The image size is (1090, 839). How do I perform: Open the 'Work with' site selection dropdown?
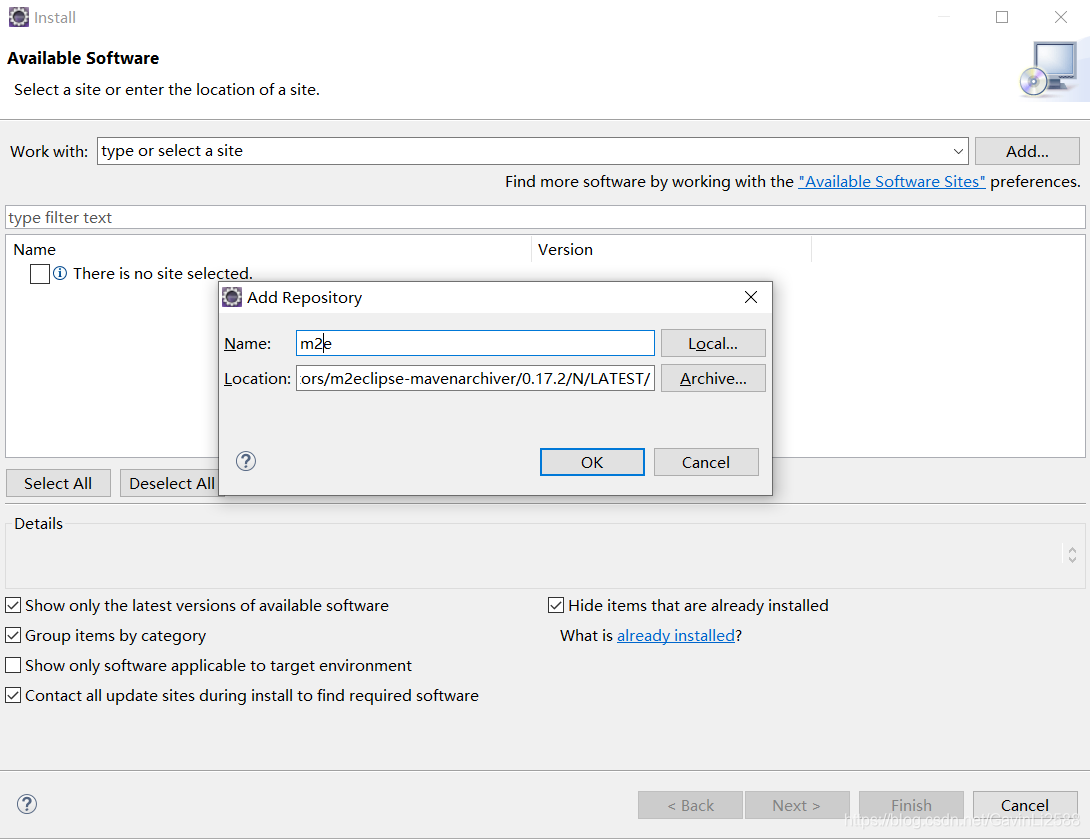(958, 151)
